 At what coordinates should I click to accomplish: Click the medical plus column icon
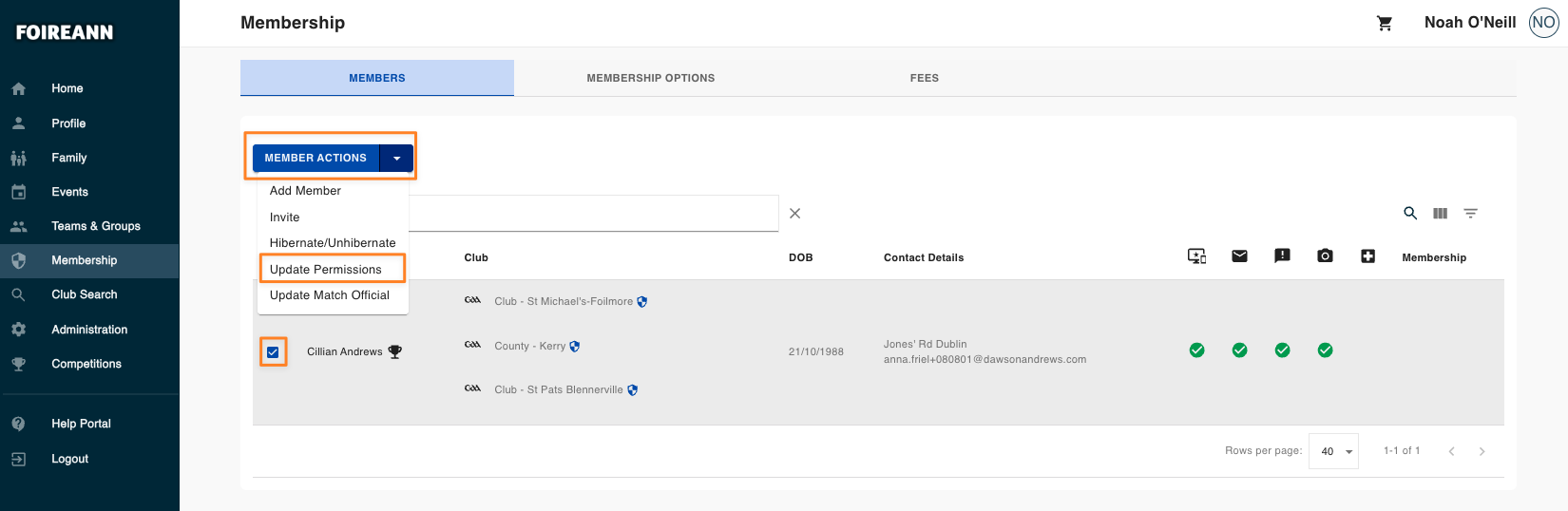[1367, 255]
